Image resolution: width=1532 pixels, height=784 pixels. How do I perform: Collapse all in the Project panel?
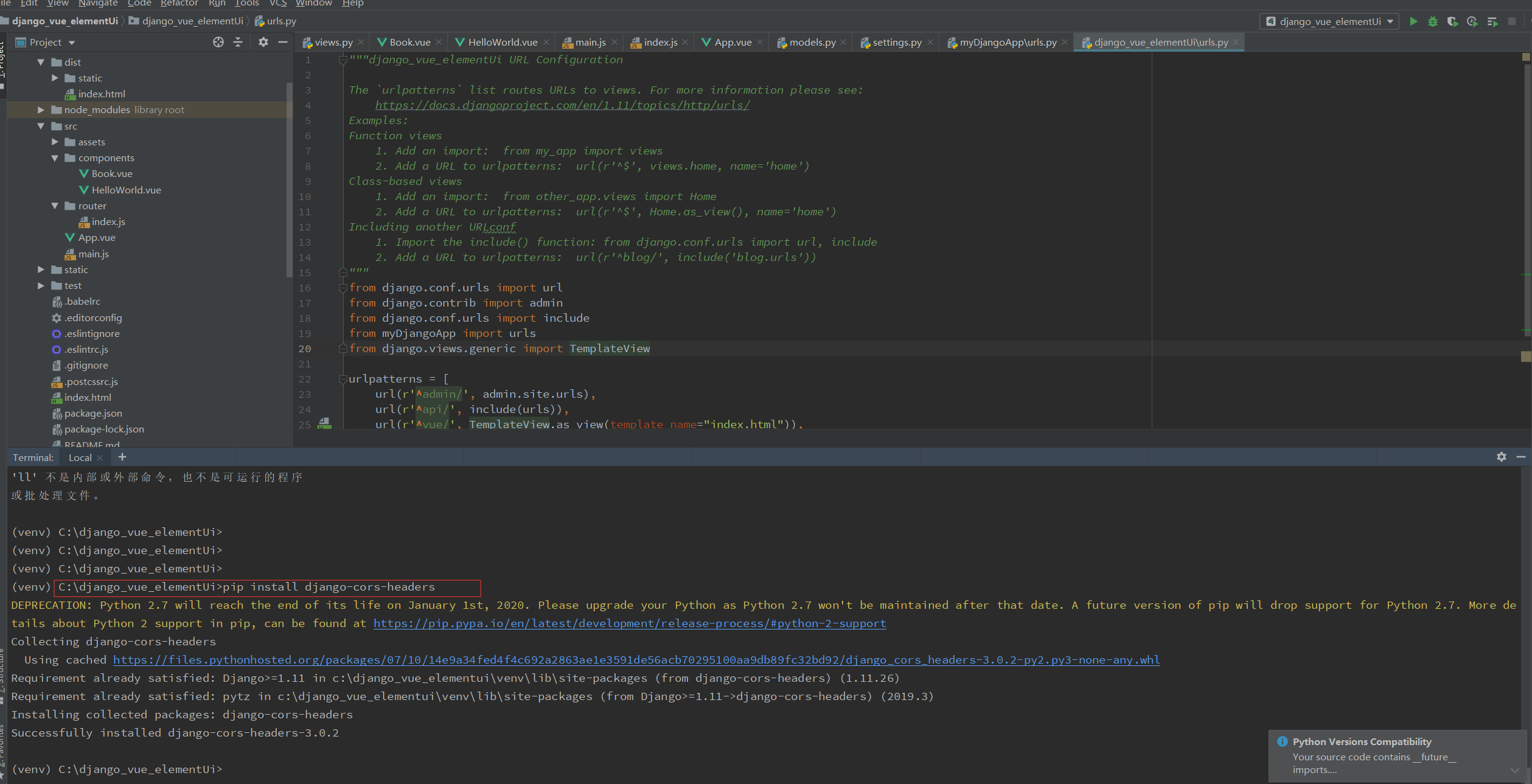pos(238,42)
